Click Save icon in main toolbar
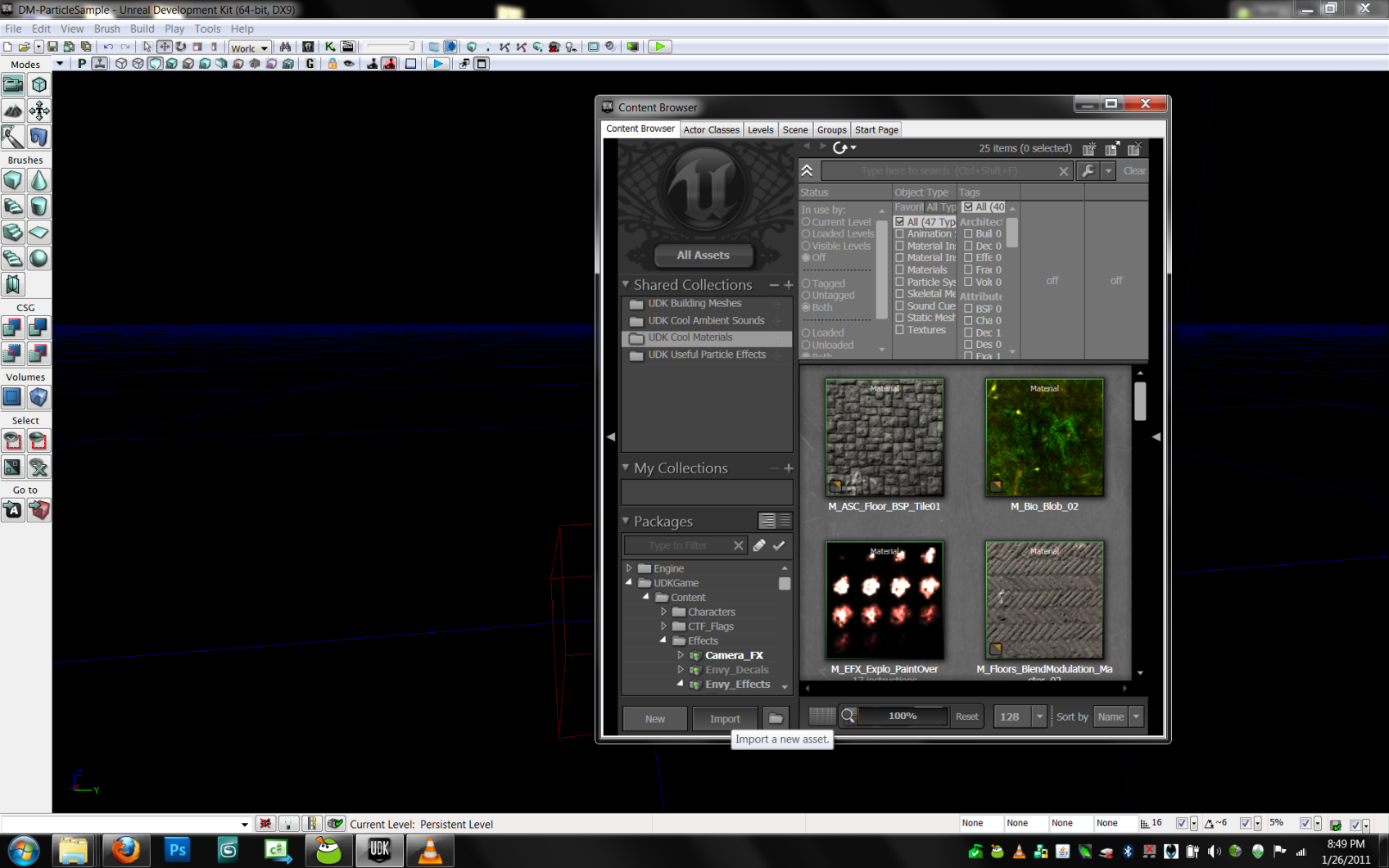Image resolution: width=1389 pixels, height=868 pixels. [52, 47]
